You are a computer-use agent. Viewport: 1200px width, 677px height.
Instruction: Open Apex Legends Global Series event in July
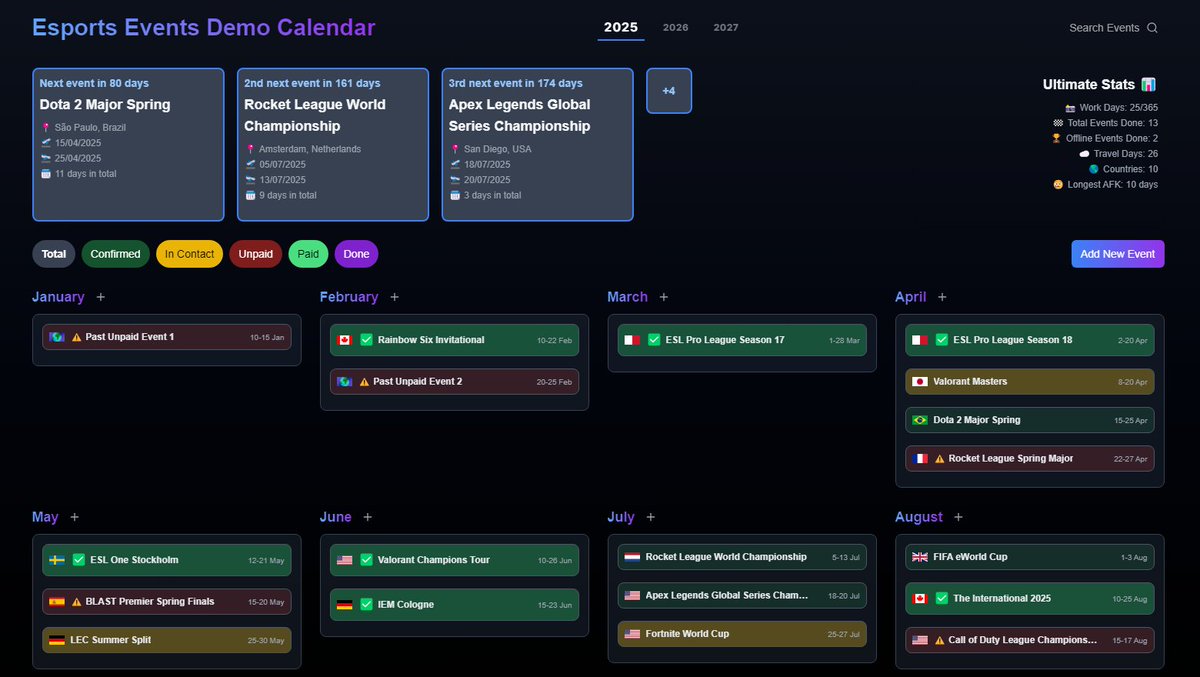click(742, 595)
